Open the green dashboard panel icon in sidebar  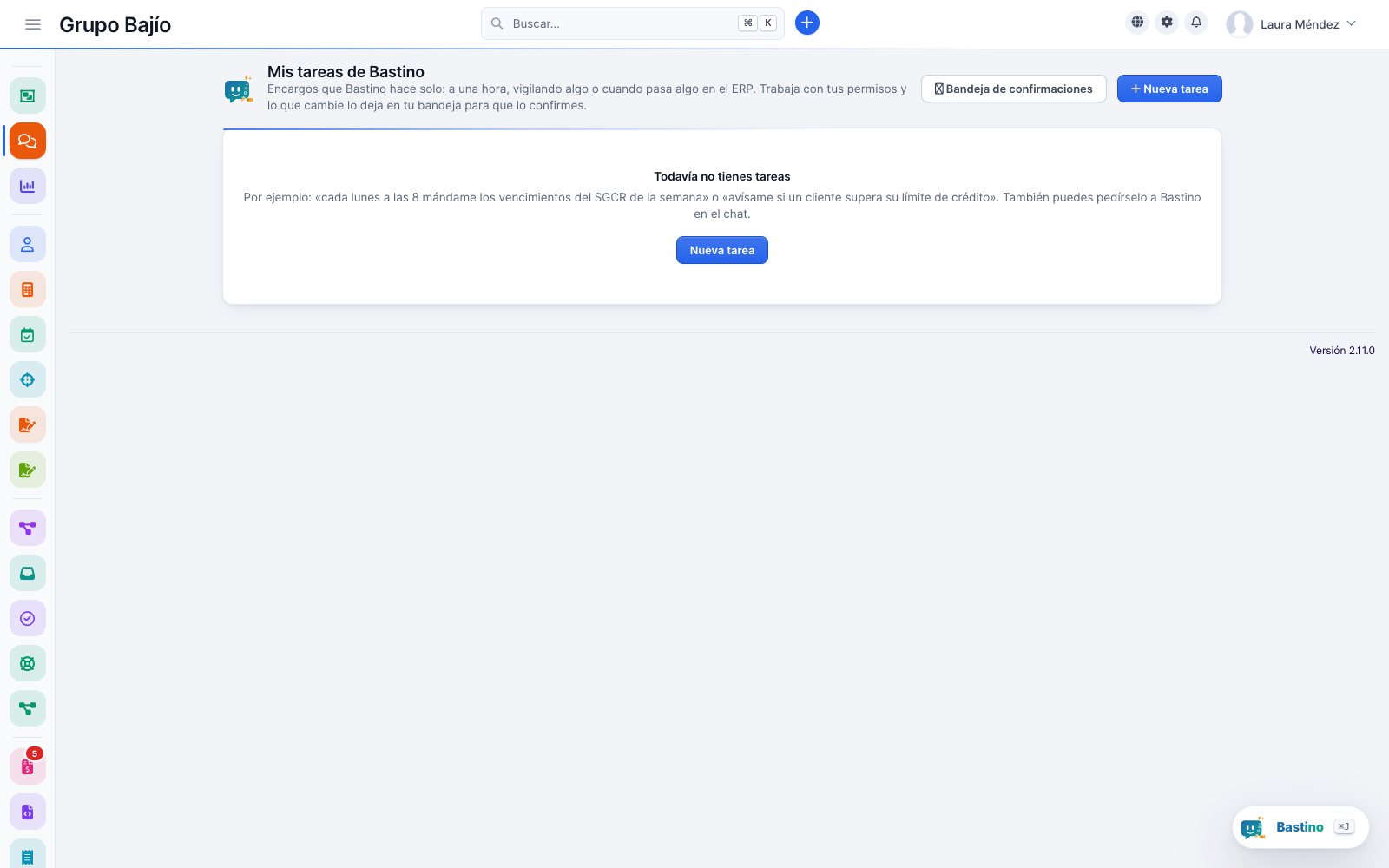pos(28,95)
